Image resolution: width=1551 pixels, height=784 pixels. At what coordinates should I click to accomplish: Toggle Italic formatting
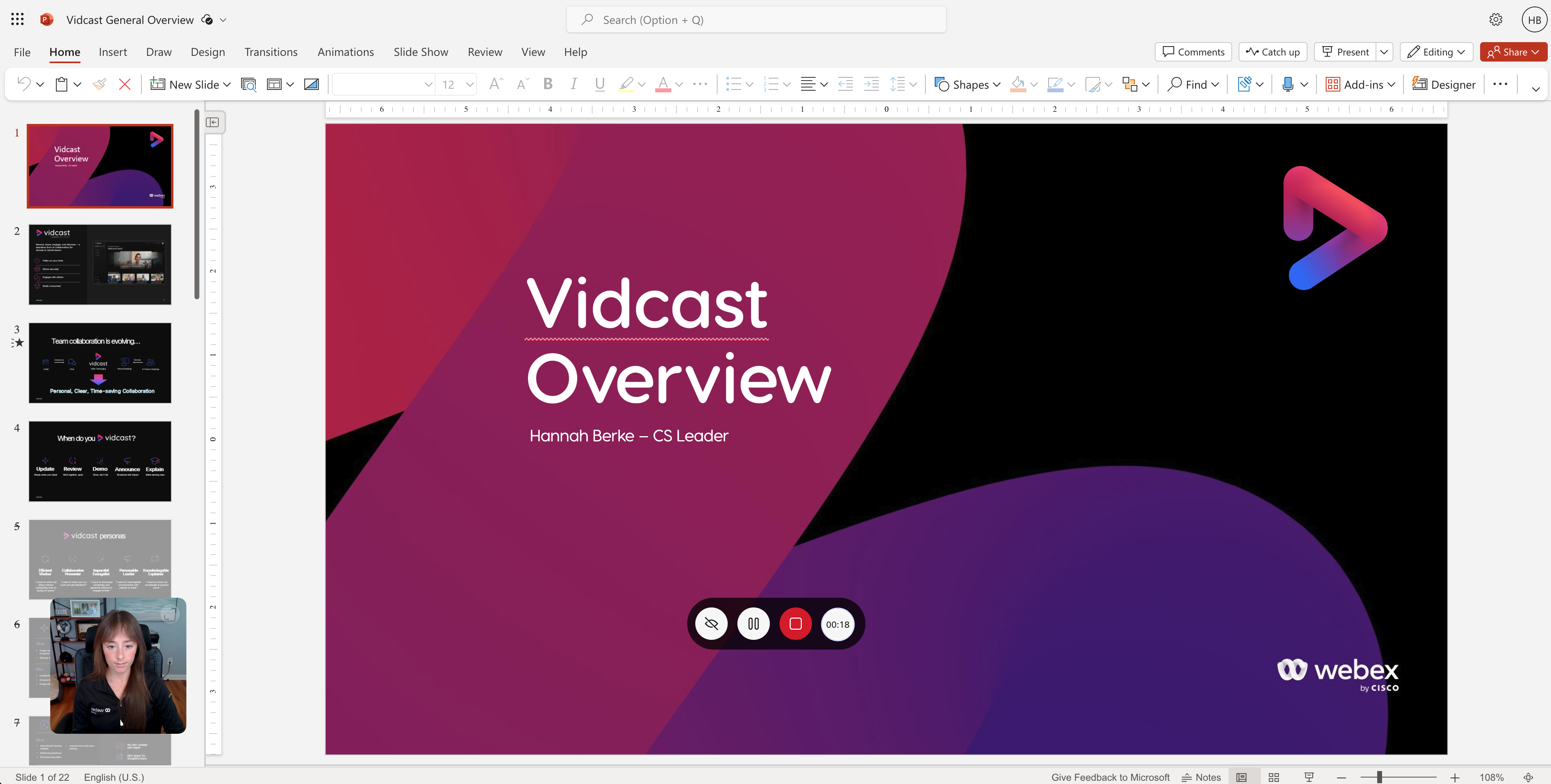(x=574, y=84)
